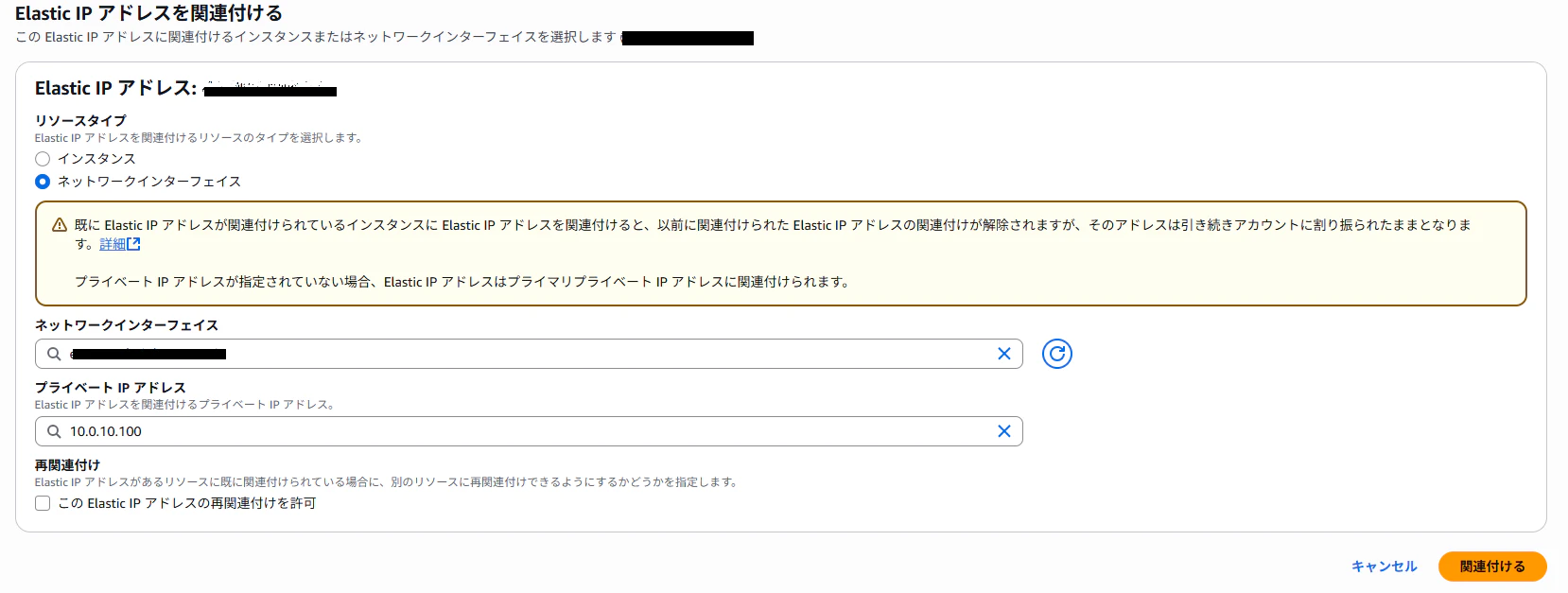
Task: Click the 関連付ける button
Action: 1492,567
